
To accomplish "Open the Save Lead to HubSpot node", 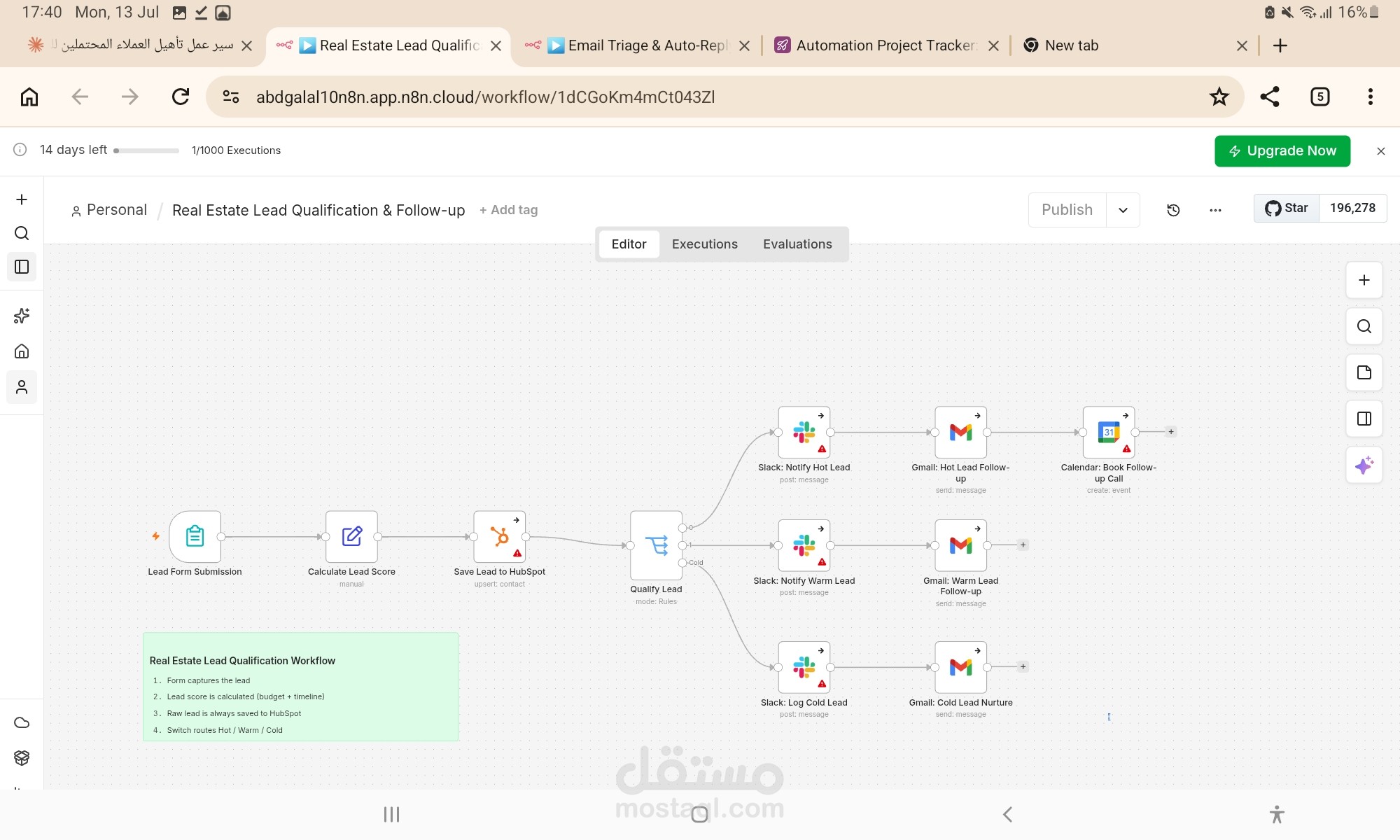I will click(x=500, y=537).
